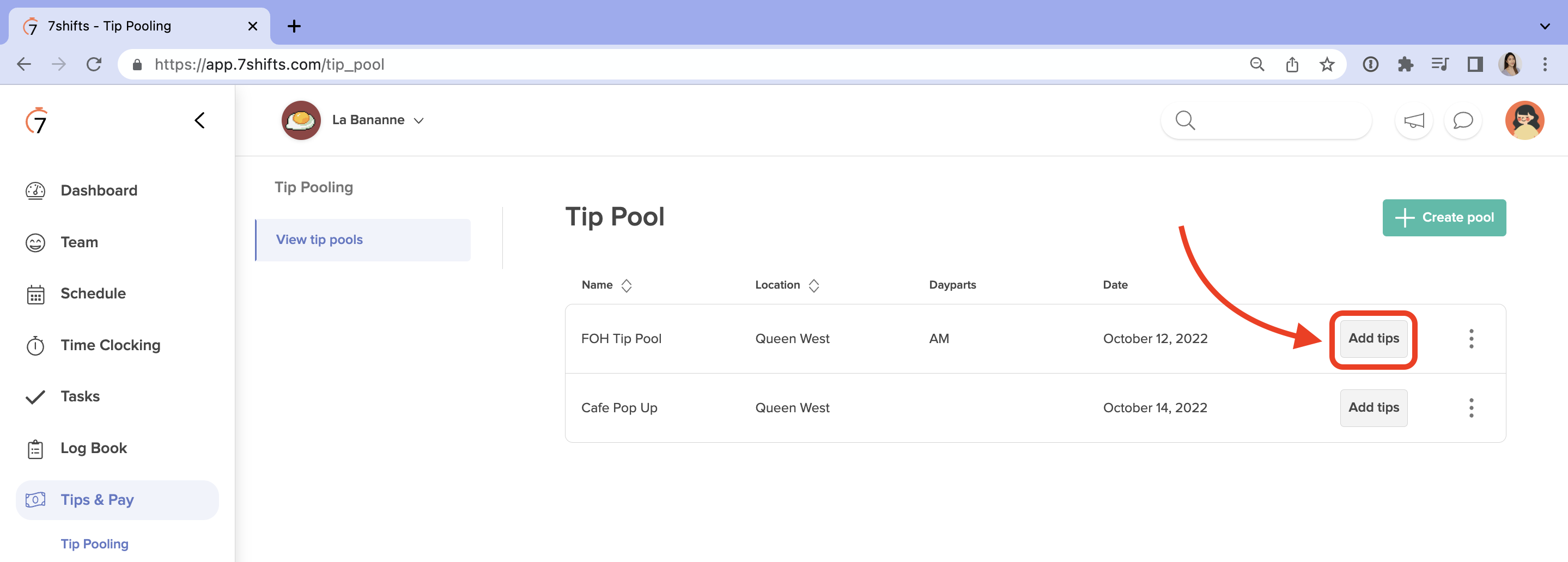The width and height of the screenshot is (1568, 562).
Task: Select the Team icon in sidebar
Action: click(x=36, y=241)
